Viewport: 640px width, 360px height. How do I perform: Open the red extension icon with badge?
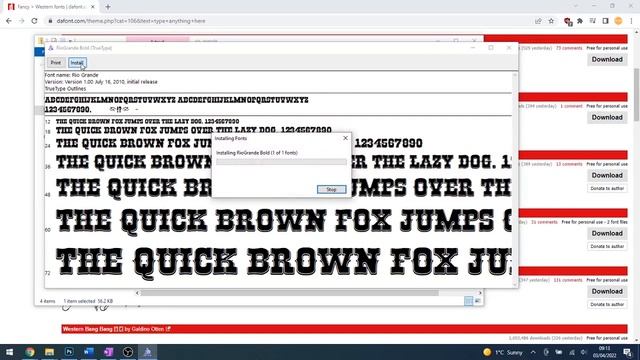pyautogui.click(x=567, y=21)
